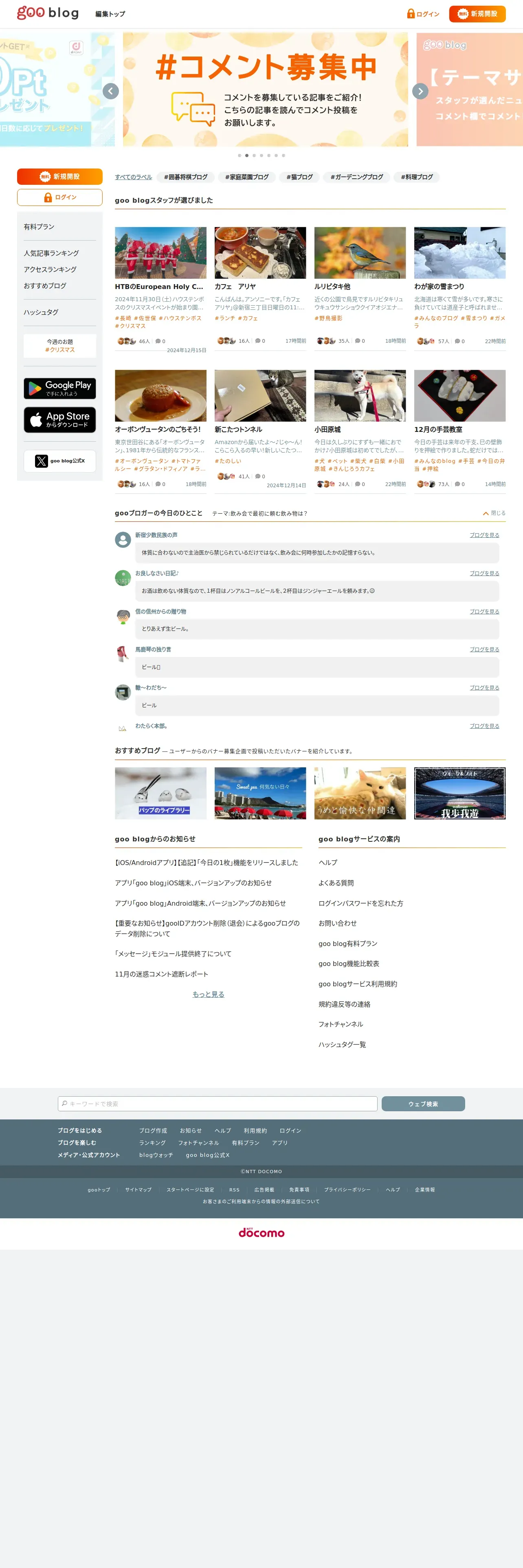The height and width of the screenshot is (1568, 523).
Task: Click the reaction avatars beside 41人
Action: pos(226,476)
